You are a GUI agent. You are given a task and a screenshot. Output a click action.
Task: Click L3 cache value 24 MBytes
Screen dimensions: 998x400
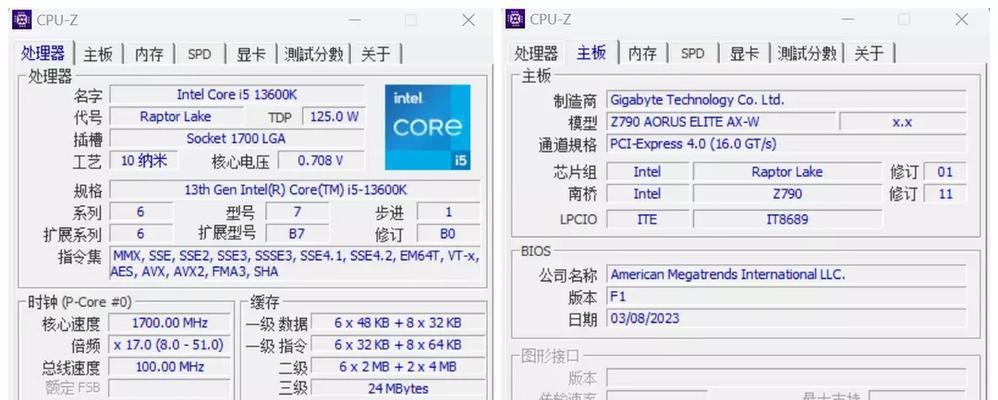click(x=398, y=388)
